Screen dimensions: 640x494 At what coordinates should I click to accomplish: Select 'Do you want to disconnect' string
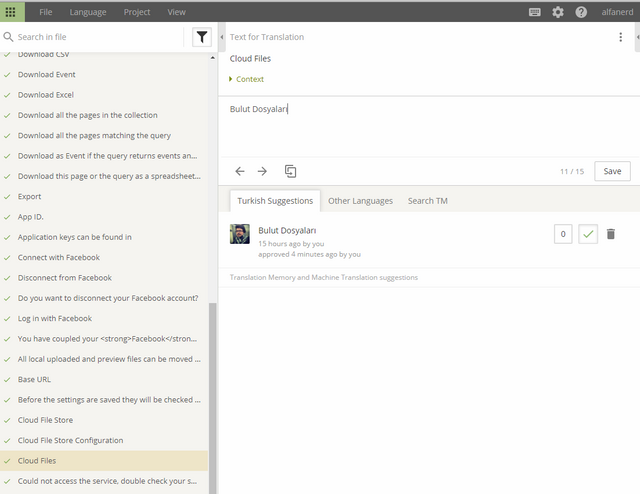coord(104,298)
